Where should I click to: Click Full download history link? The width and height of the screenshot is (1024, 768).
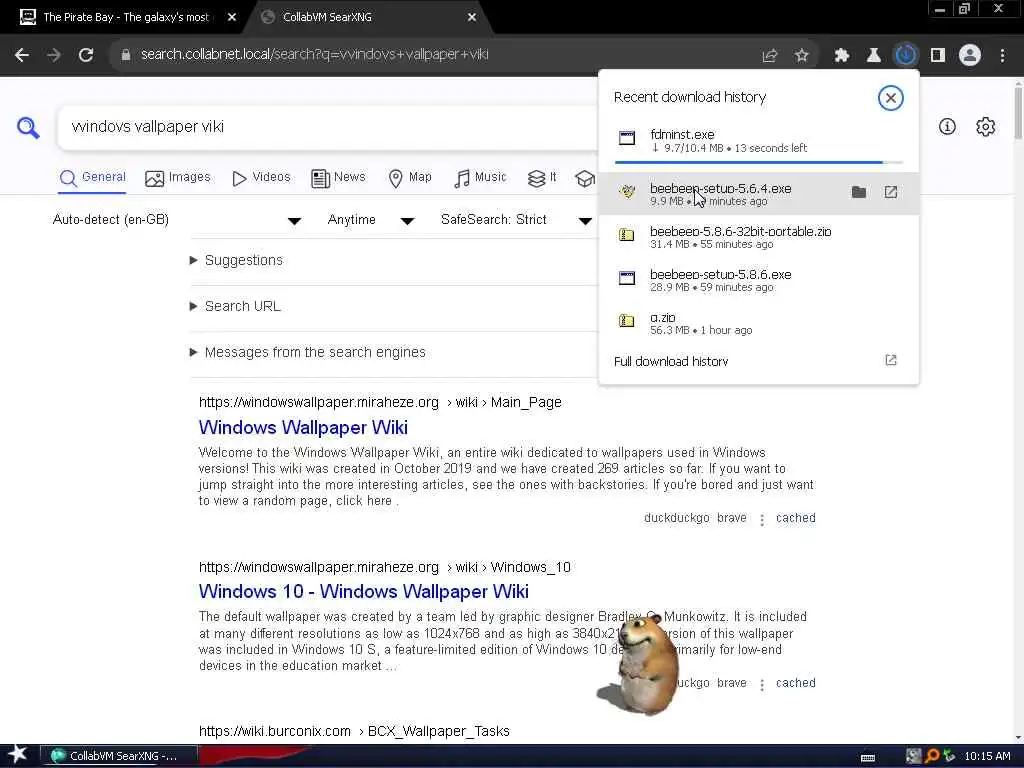point(671,361)
